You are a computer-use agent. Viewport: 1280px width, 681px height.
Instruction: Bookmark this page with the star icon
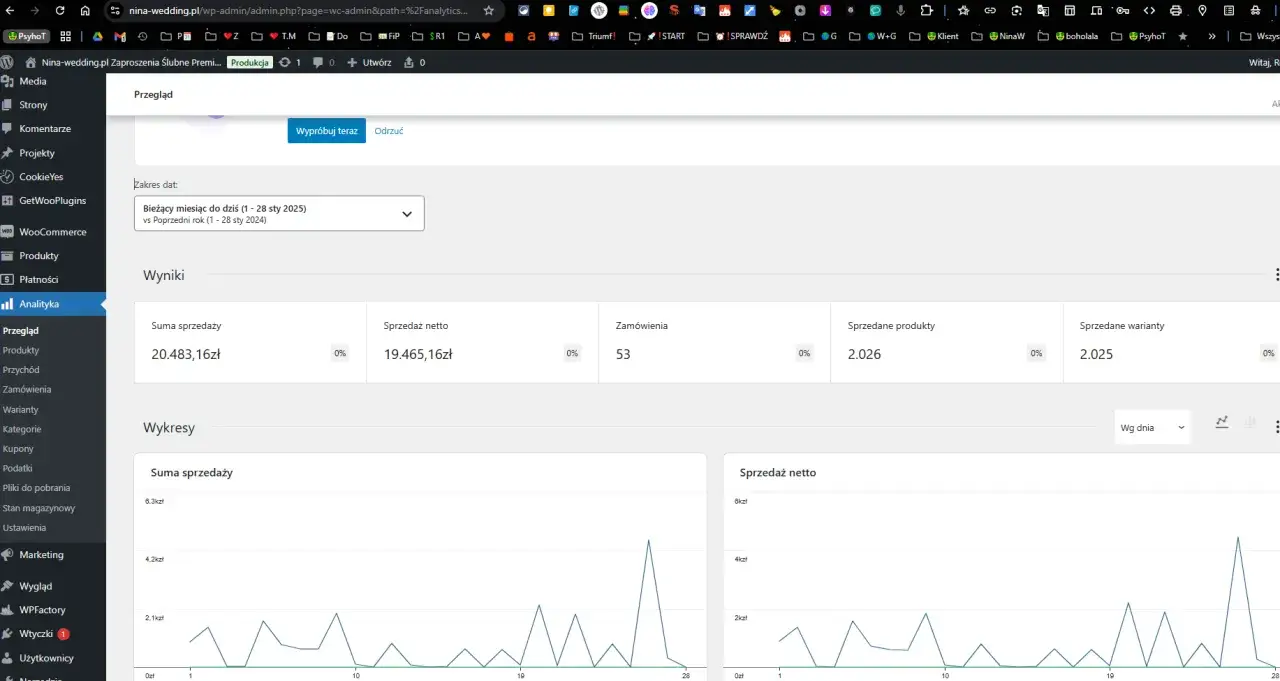[488, 11]
